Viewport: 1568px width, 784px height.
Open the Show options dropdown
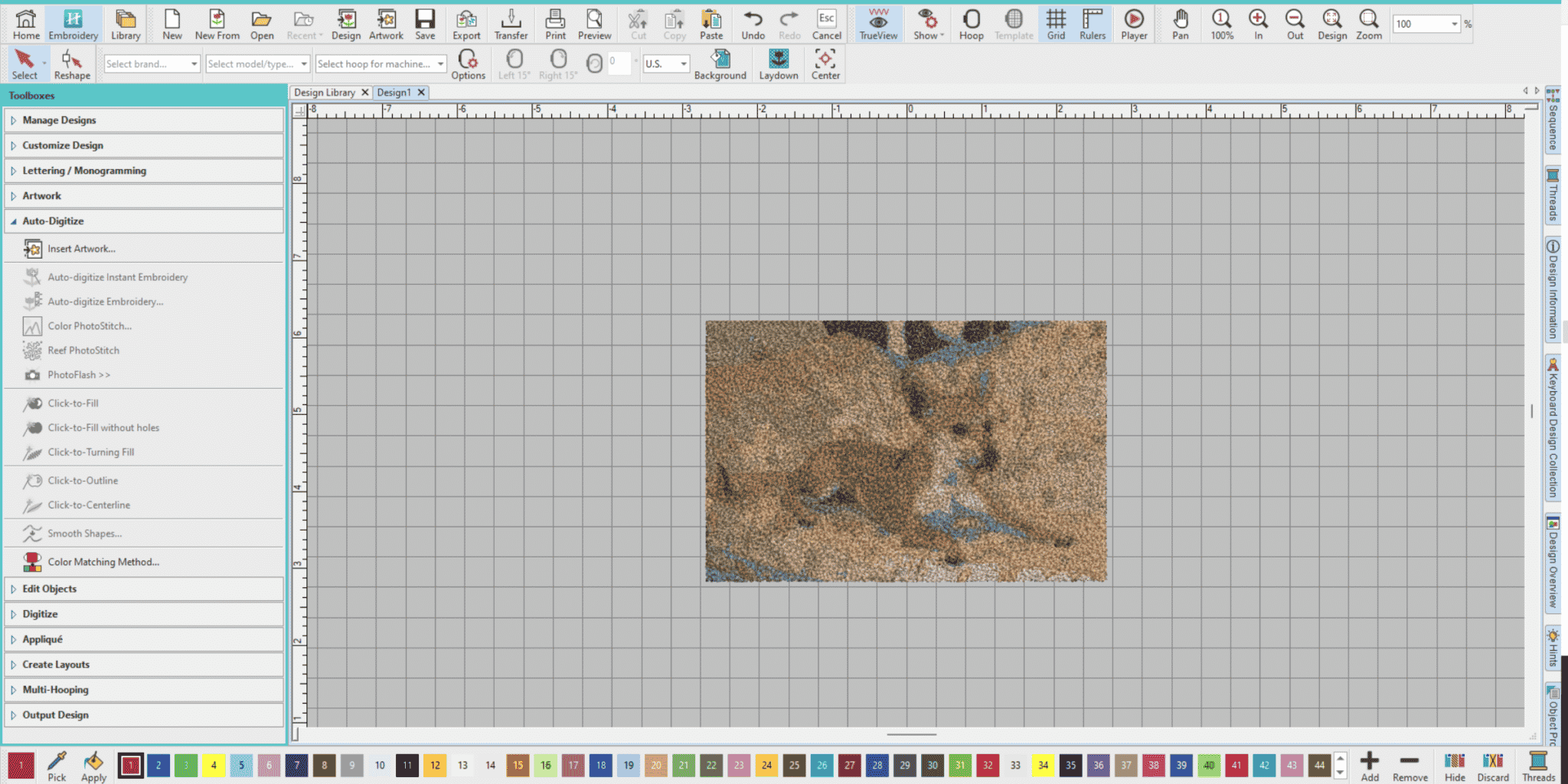[x=928, y=24]
